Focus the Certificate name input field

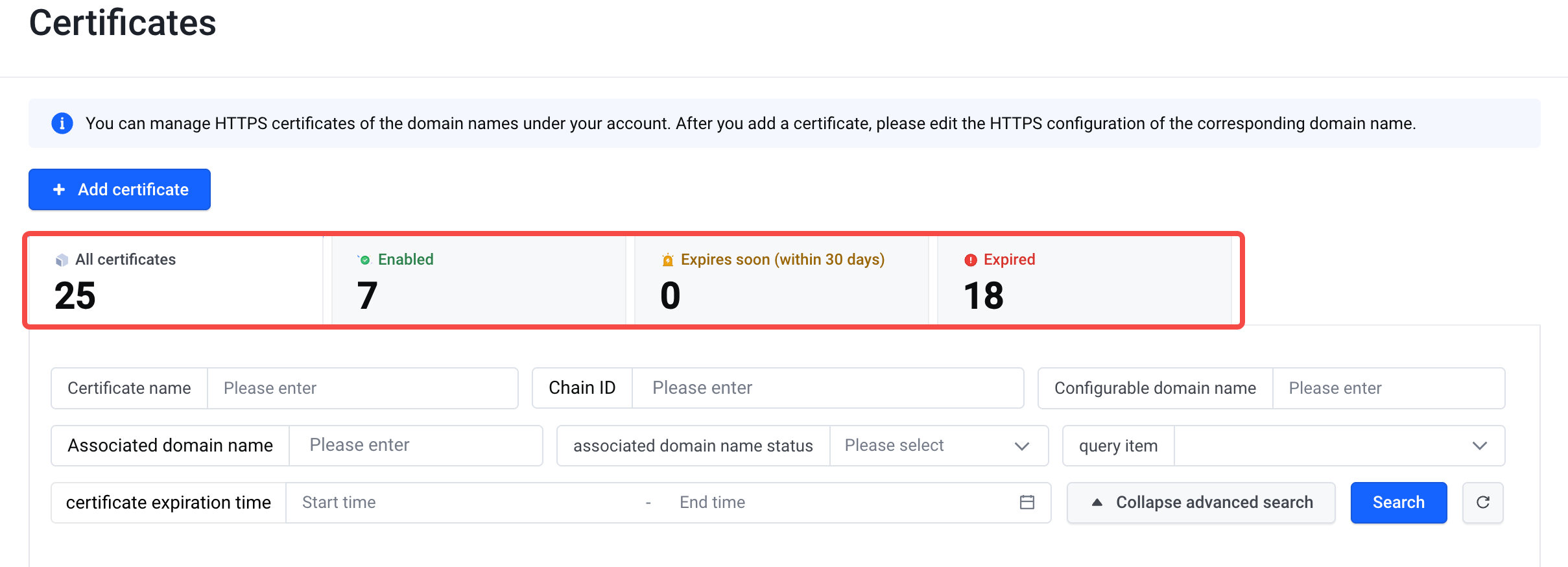click(362, 389)
